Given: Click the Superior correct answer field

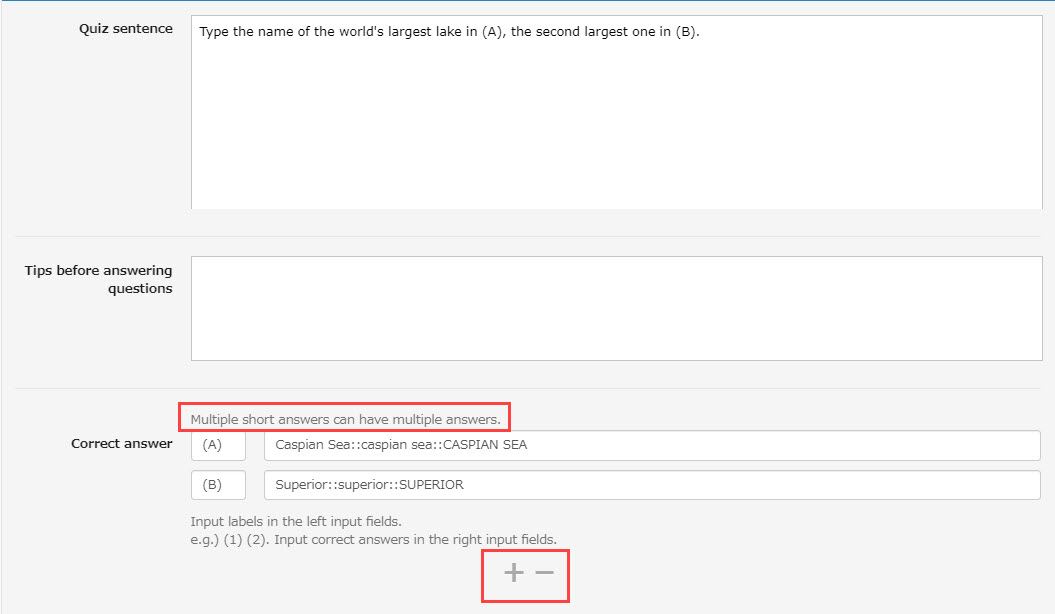Looking at the screenshot, I should 652,485.
